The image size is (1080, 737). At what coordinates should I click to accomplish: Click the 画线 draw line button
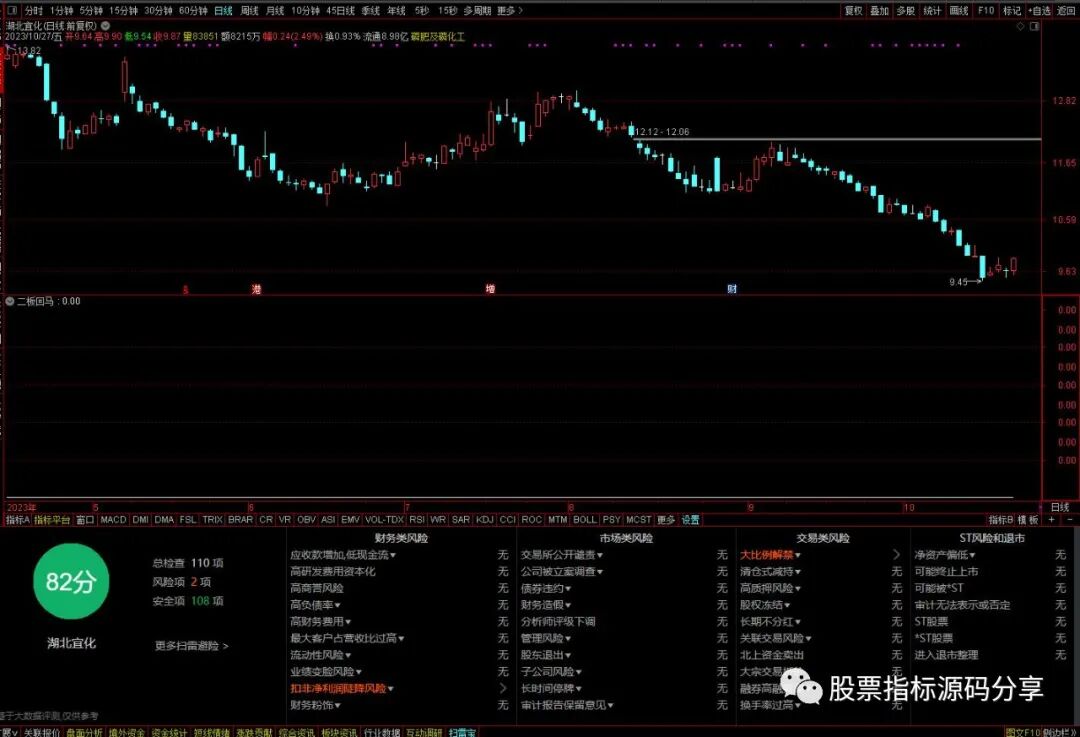click(x=959, y=10)
